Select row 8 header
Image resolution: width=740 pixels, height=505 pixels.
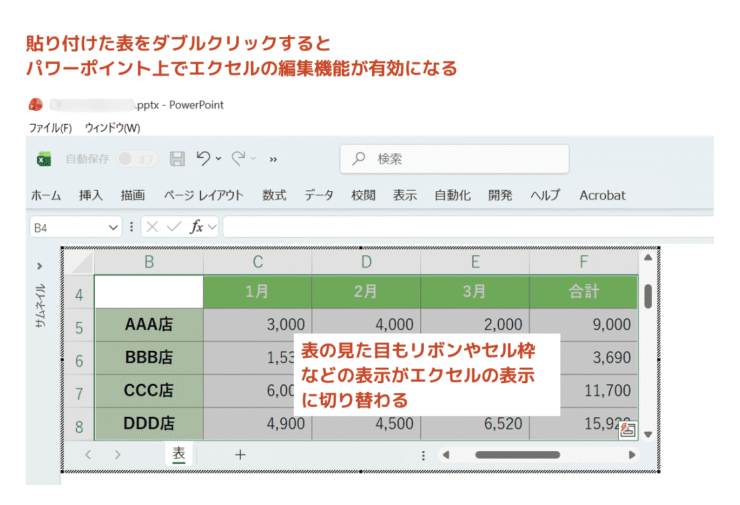tap(79, 426)
